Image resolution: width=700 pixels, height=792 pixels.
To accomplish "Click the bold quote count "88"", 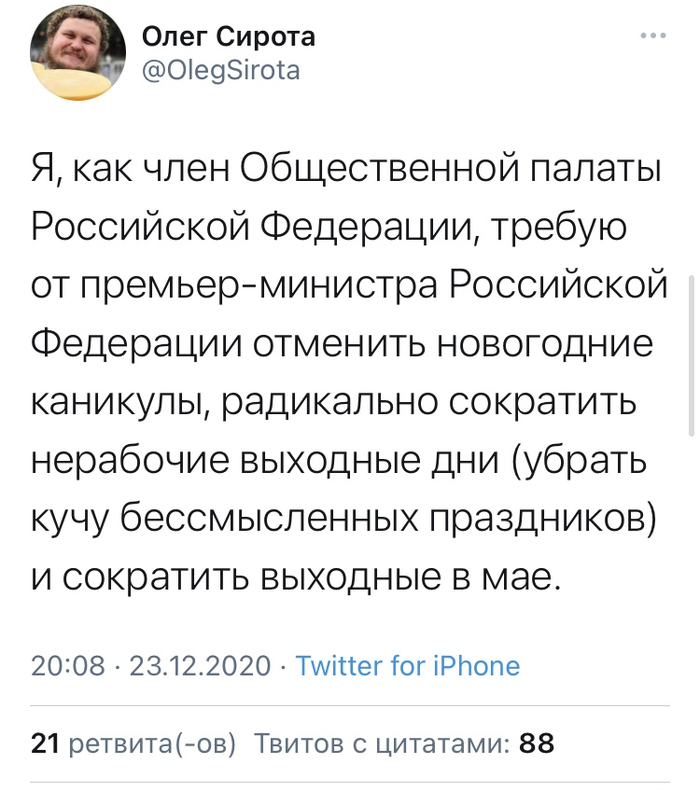I will (x=537, y=744).
